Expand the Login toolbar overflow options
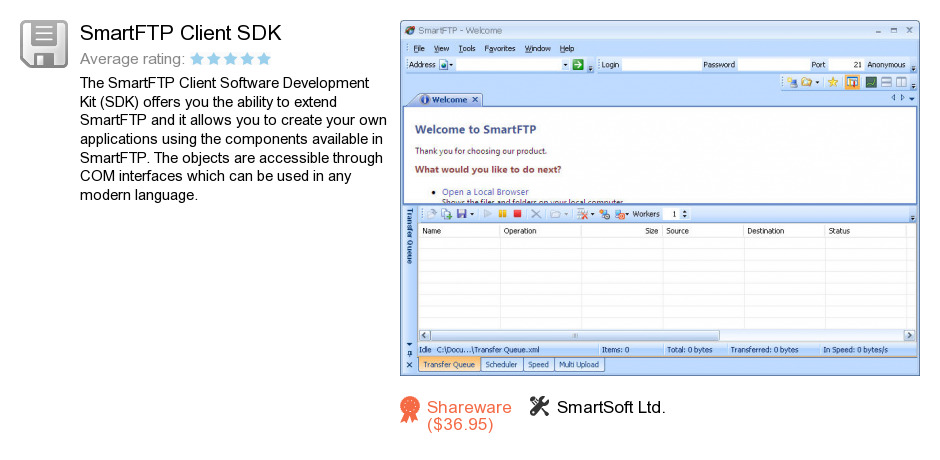The height and width of the screenshot is (460, 940). 914,67
